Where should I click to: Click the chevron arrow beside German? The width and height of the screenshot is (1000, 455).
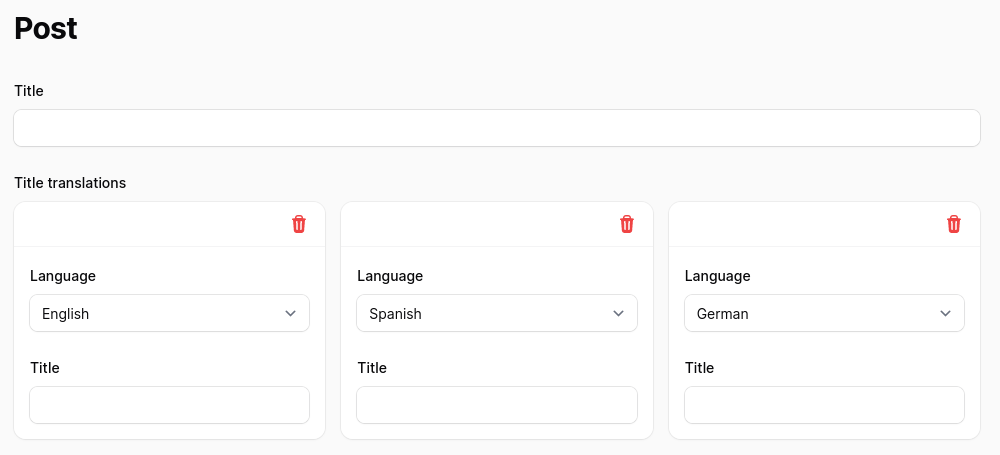945,313
